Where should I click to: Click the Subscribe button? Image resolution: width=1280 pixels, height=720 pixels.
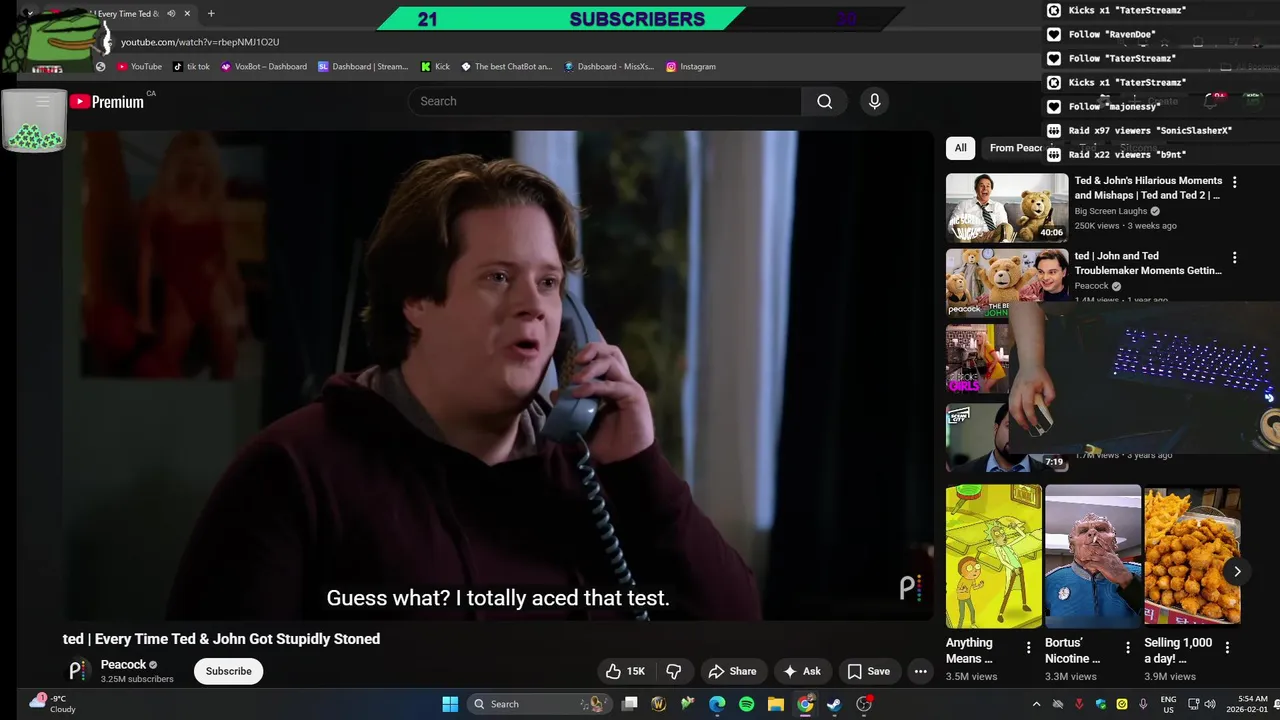[x=229, y=671]
